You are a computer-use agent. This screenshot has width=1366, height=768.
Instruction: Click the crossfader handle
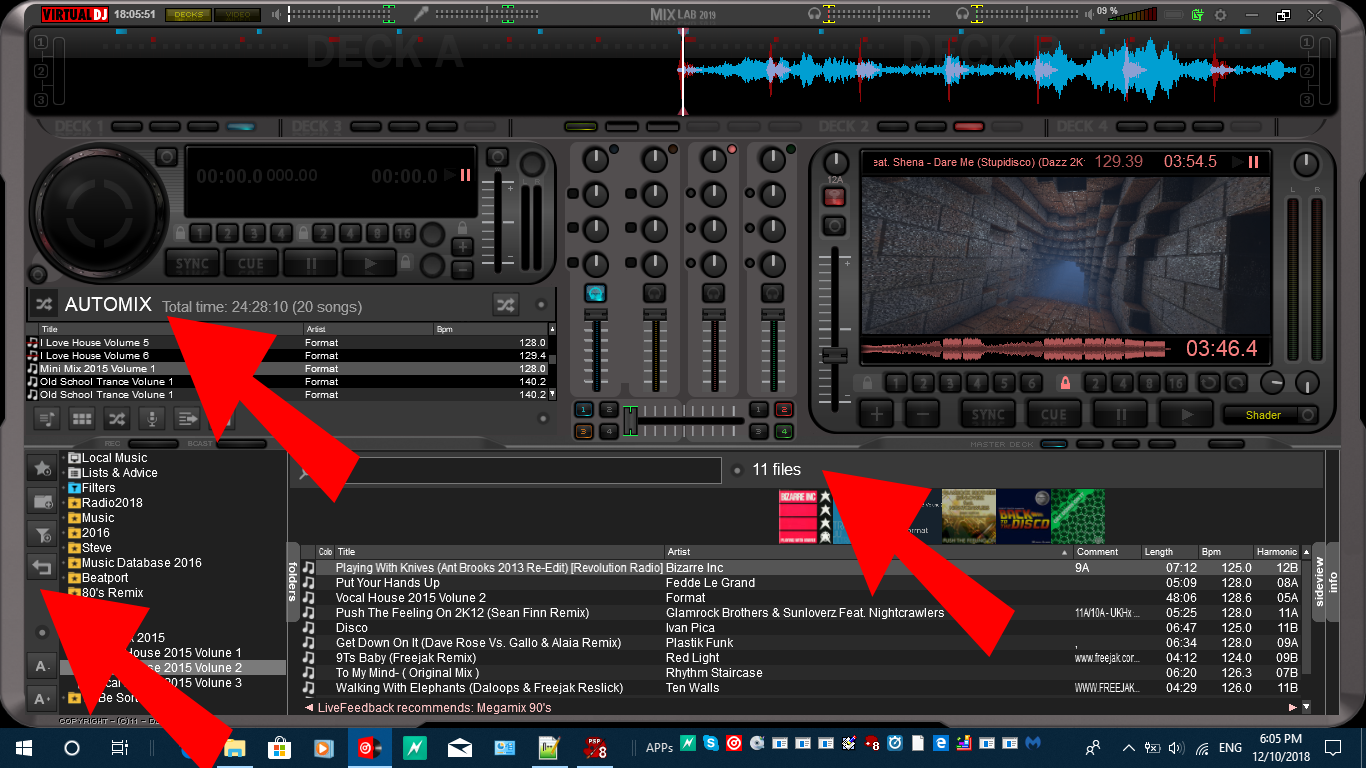click(630, 420)
